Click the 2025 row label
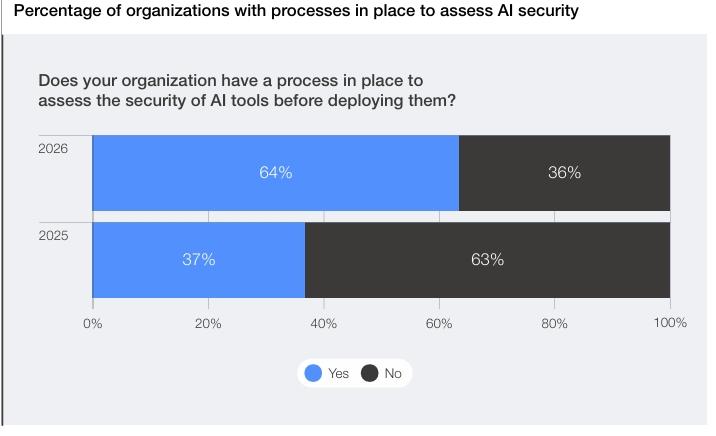Viewport: 716px width, 436px height. pos(53,236)
